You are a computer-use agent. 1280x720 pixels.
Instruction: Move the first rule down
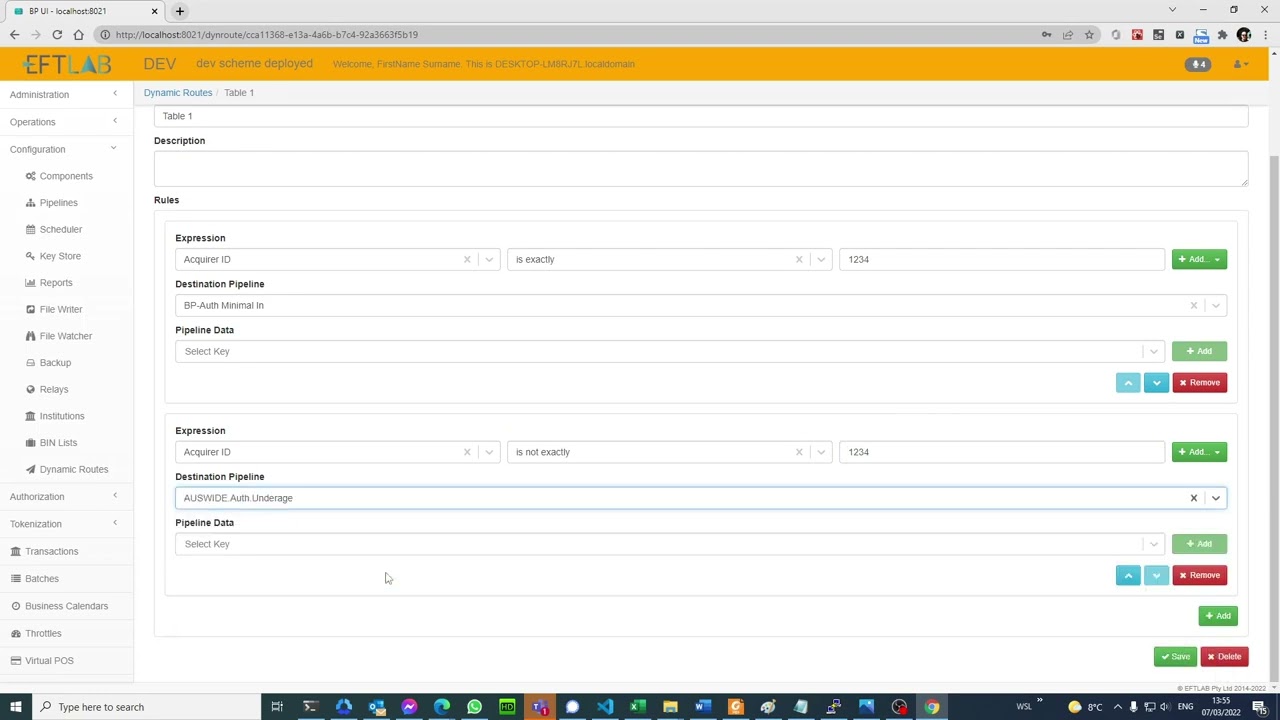[1156, 382]
